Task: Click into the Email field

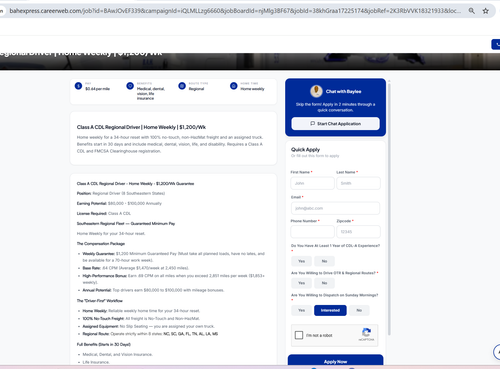Action: pyautogui.click(x=335, y=208)
